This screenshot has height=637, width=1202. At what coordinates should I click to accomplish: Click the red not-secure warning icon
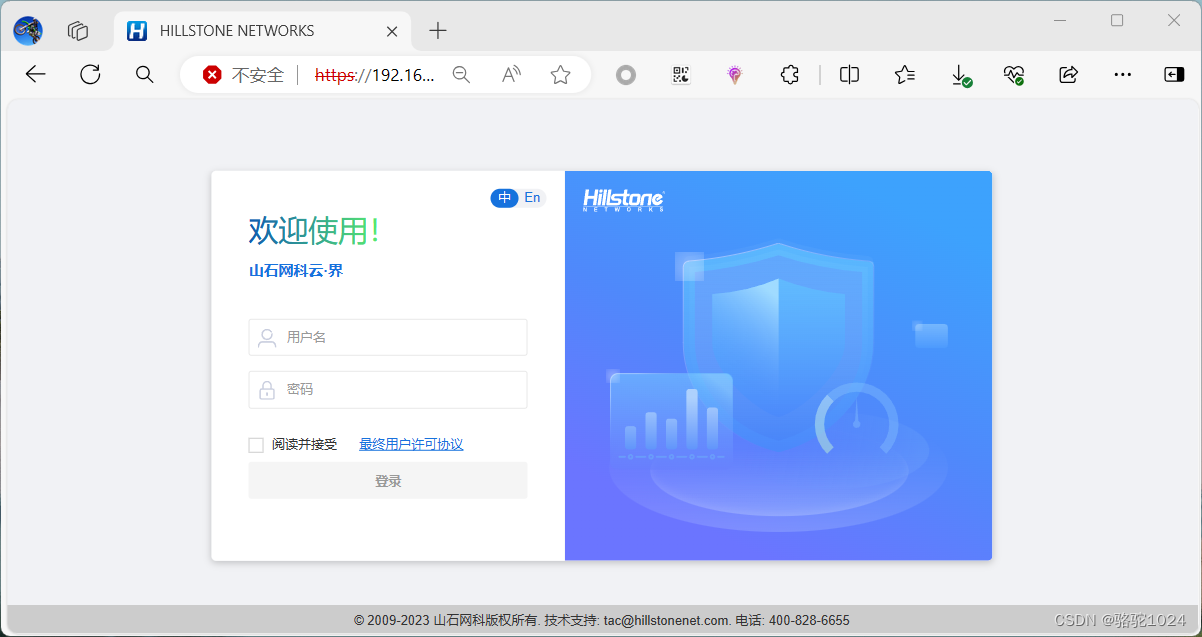[212, 74]
